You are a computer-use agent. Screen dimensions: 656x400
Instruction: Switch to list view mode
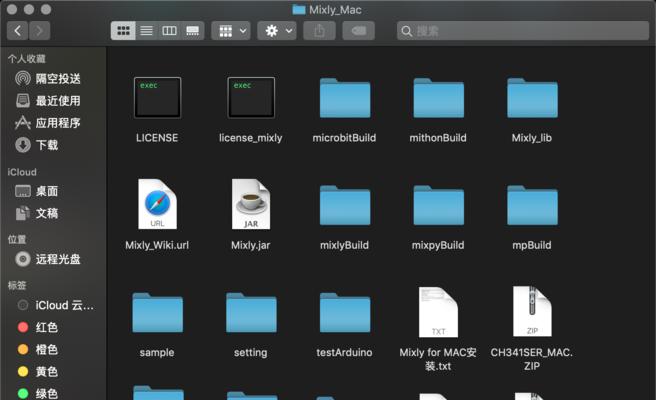pos(146,31)
